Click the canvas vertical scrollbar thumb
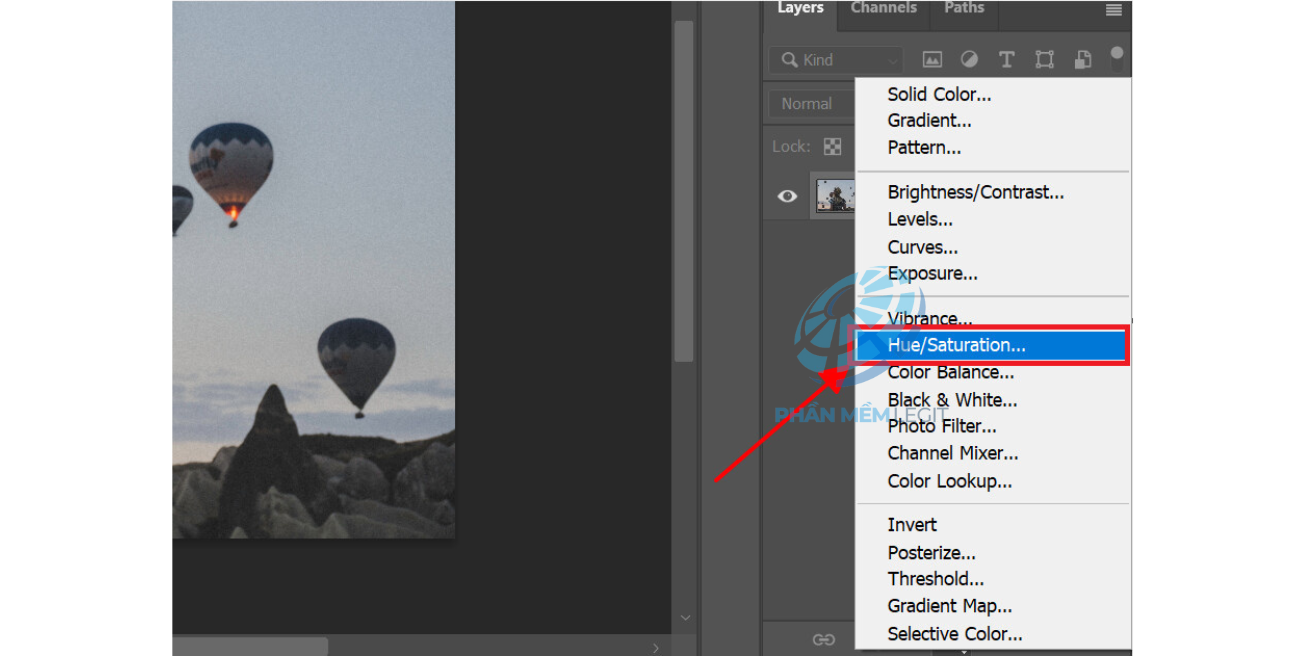 click(684, 190)
